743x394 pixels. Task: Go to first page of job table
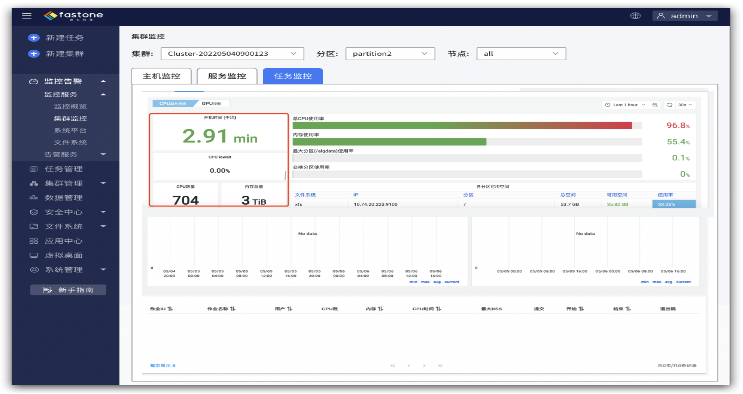pos(393,366)
